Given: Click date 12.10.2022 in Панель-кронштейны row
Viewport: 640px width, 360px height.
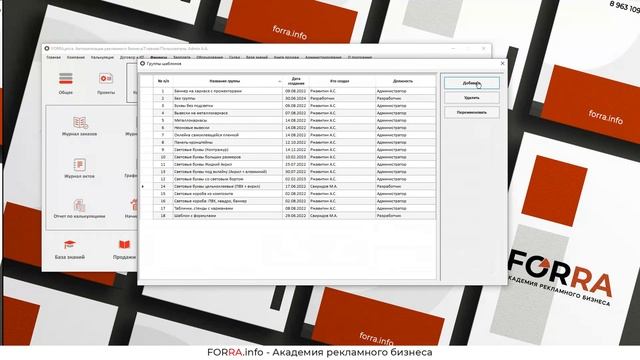Looking at the screenshot, I should [296, 142].
